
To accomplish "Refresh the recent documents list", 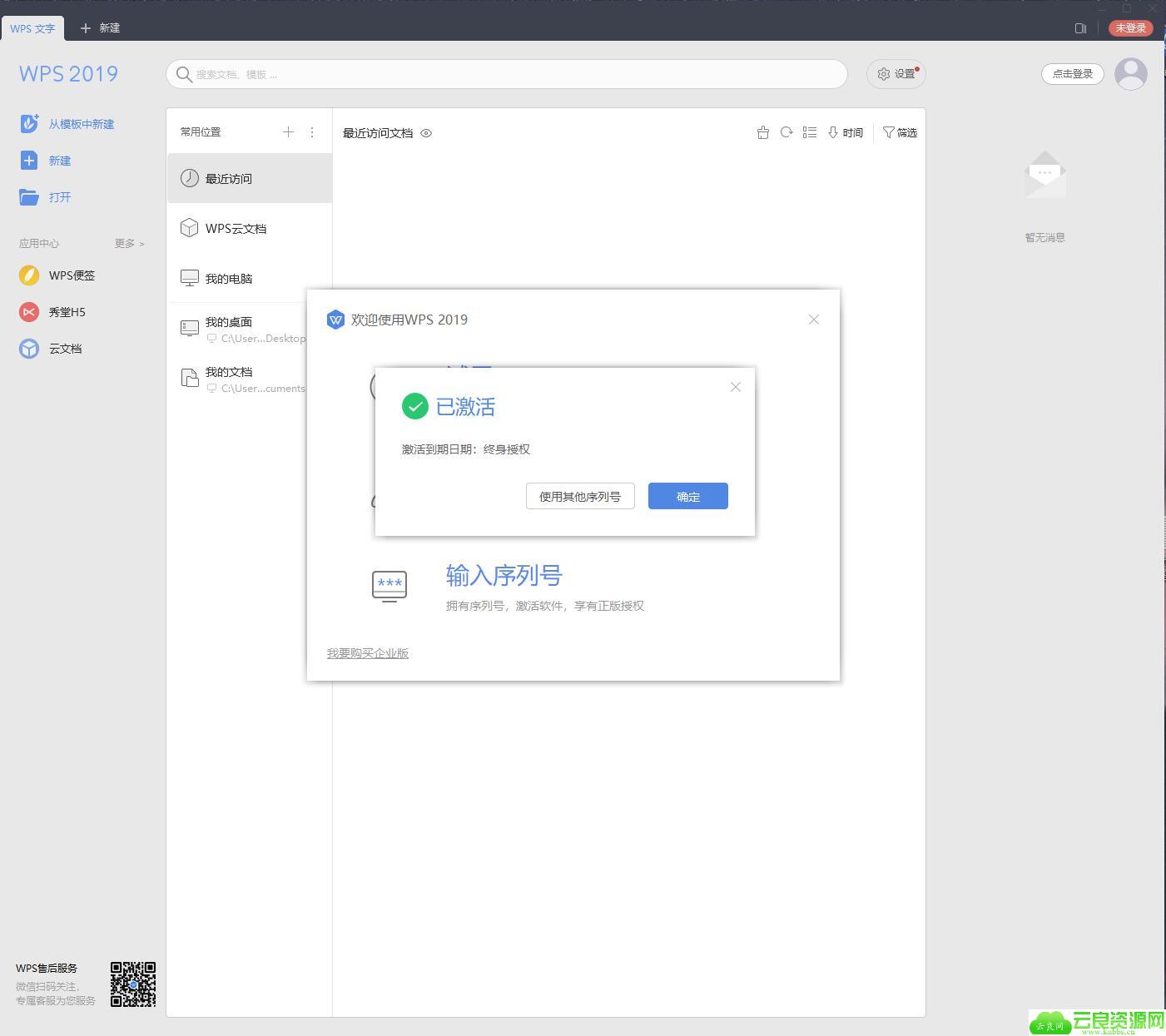I will coord(786,132).
